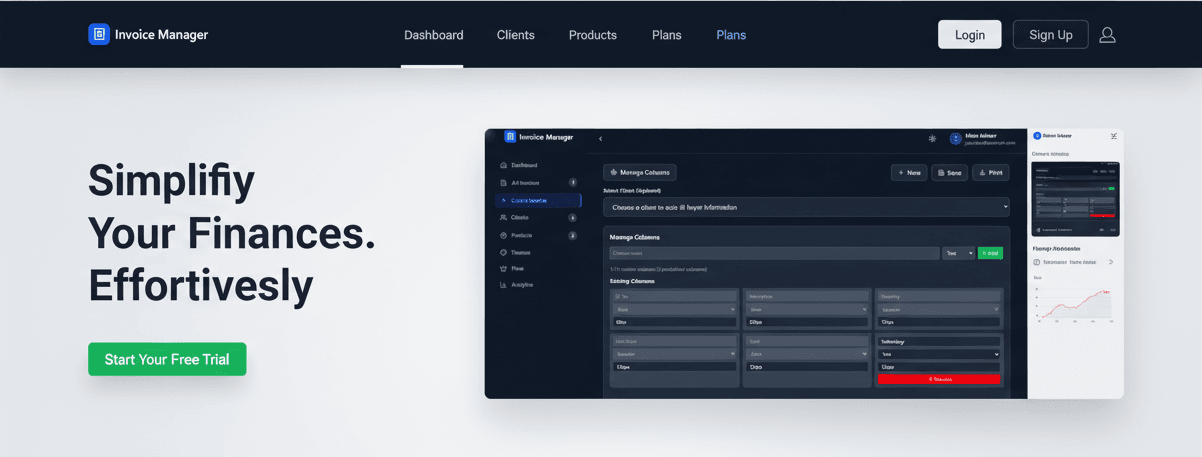Click the Sign Up button
Viewport: 1202px width, 457px height.
tap(1050, 35)
